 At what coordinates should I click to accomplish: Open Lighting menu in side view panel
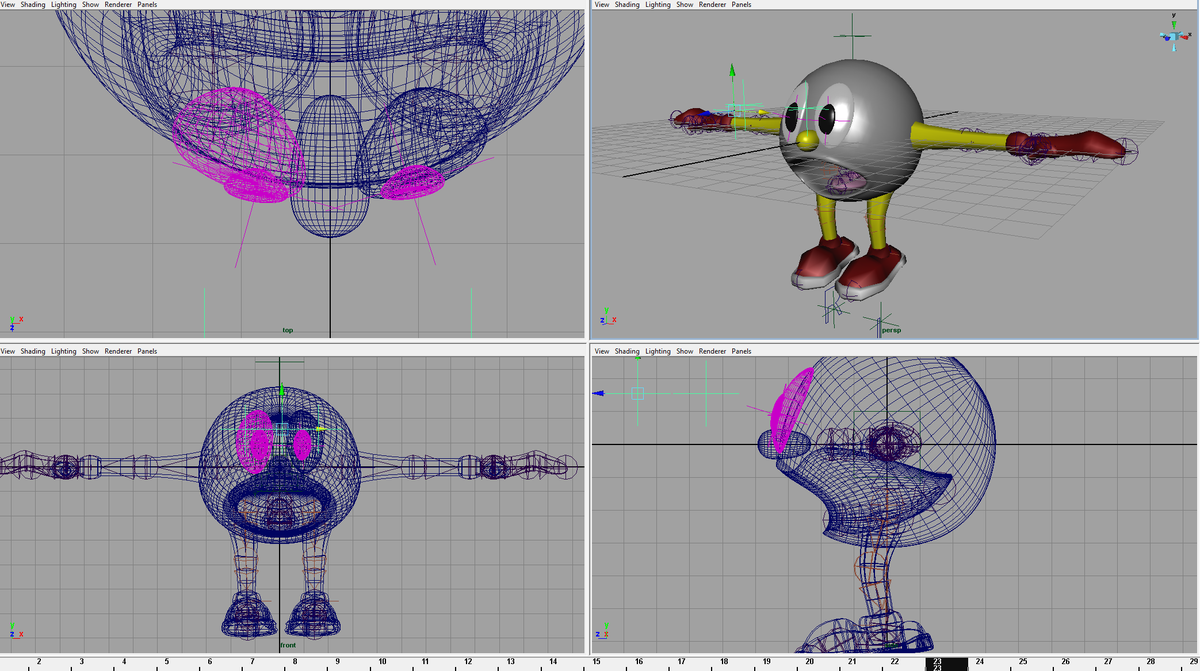(x=658, y=351)
